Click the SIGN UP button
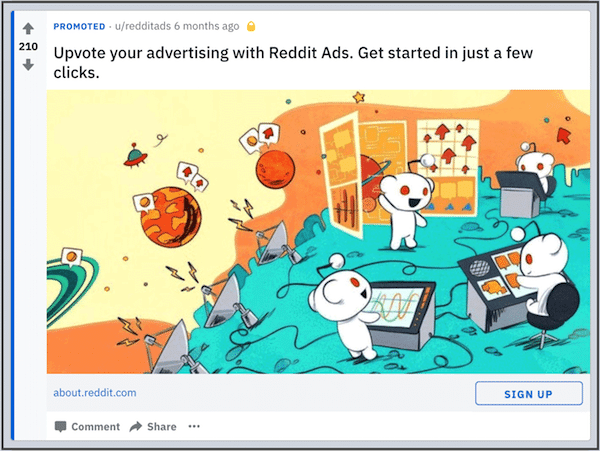The height and width of the screenshot is (451, 600). point(529,393)
